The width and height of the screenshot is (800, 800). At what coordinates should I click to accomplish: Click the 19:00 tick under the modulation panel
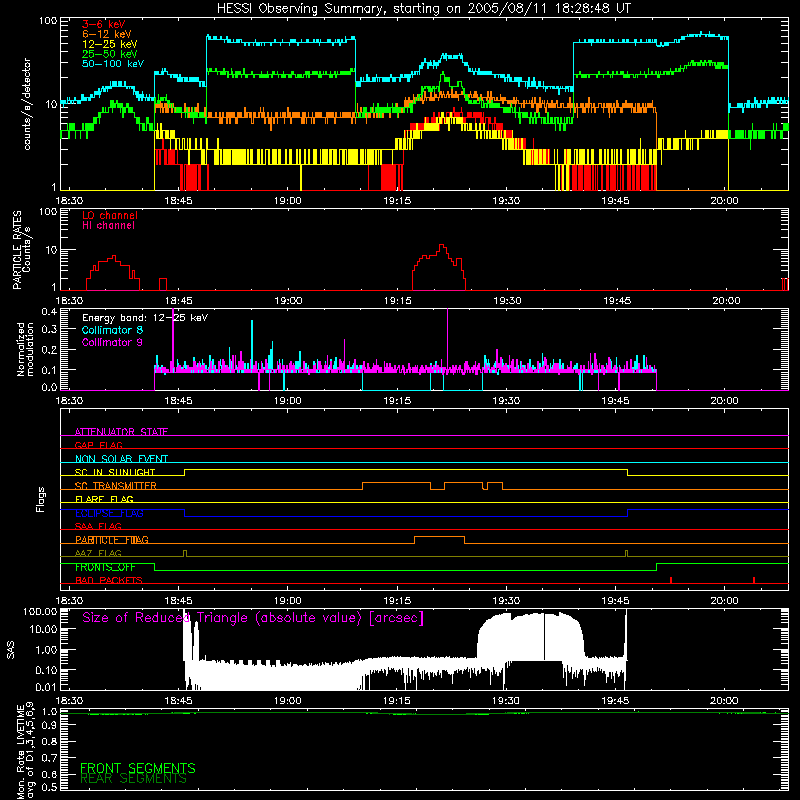pos(288,401)
